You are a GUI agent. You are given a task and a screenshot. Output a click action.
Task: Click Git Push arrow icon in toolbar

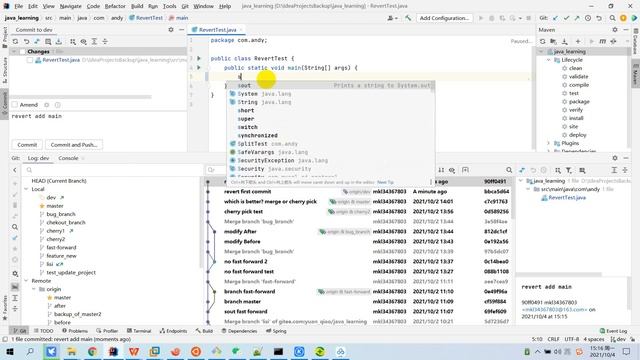(x=577, y=18)
